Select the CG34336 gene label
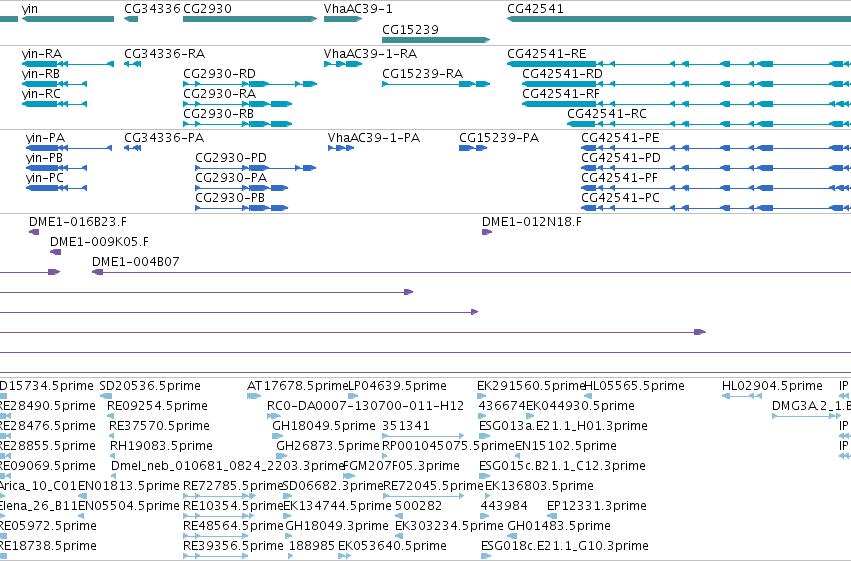The height and width of the screenshot is (561, 851). click(153, 9)
